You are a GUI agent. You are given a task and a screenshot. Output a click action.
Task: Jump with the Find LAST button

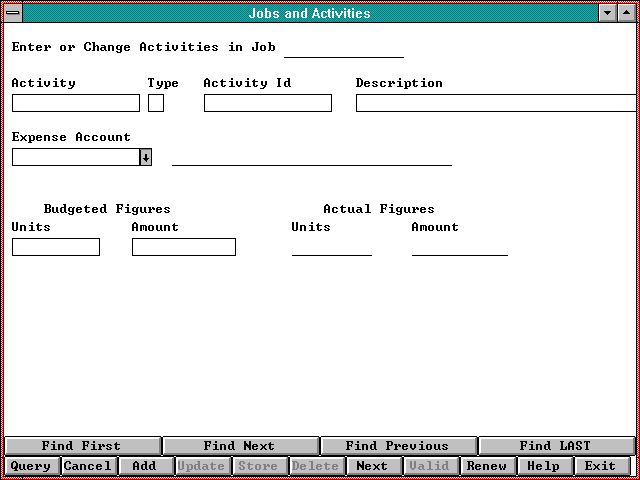tap(555, 446)
